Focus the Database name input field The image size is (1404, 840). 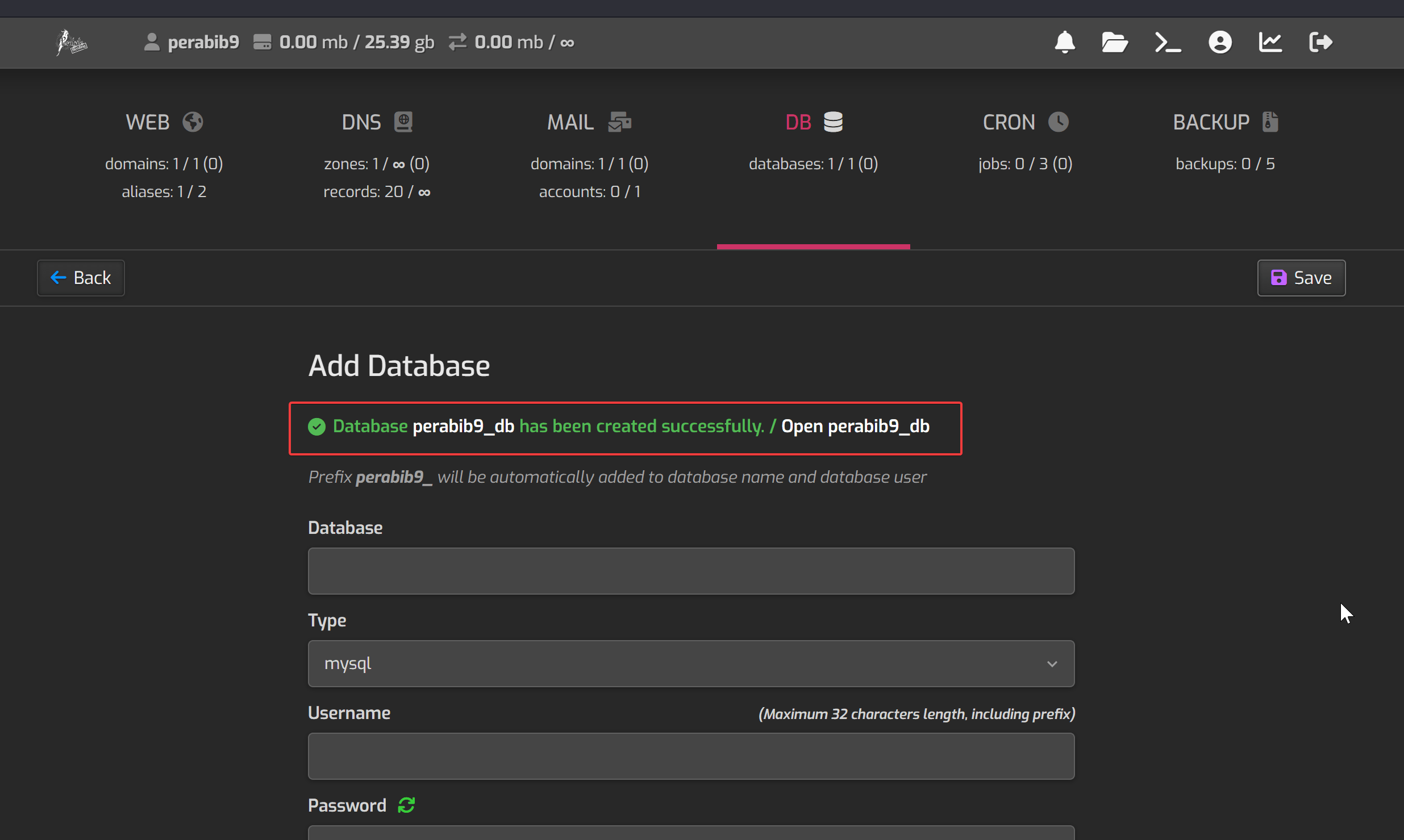coord(691,571)
